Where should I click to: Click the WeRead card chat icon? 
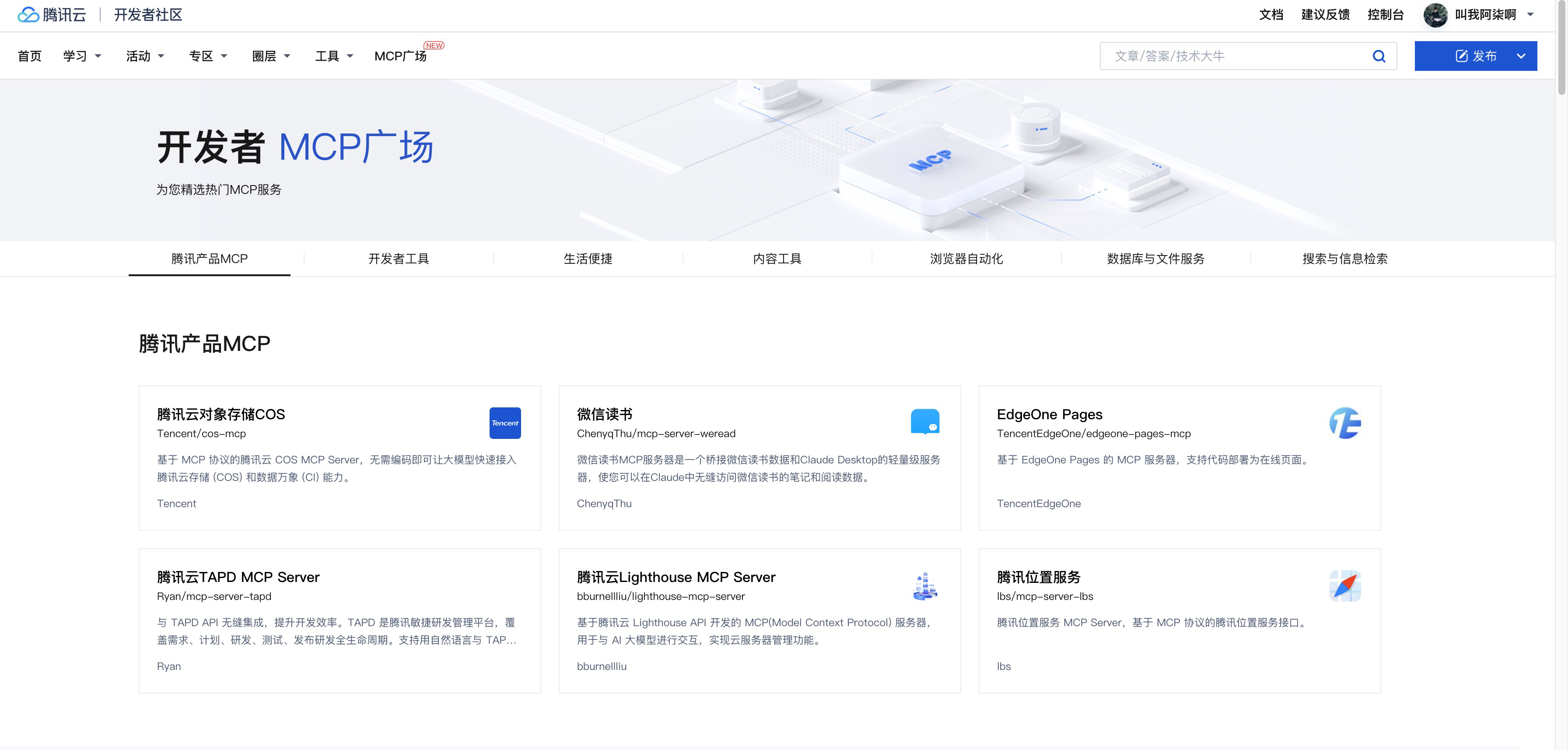[924, 422]
